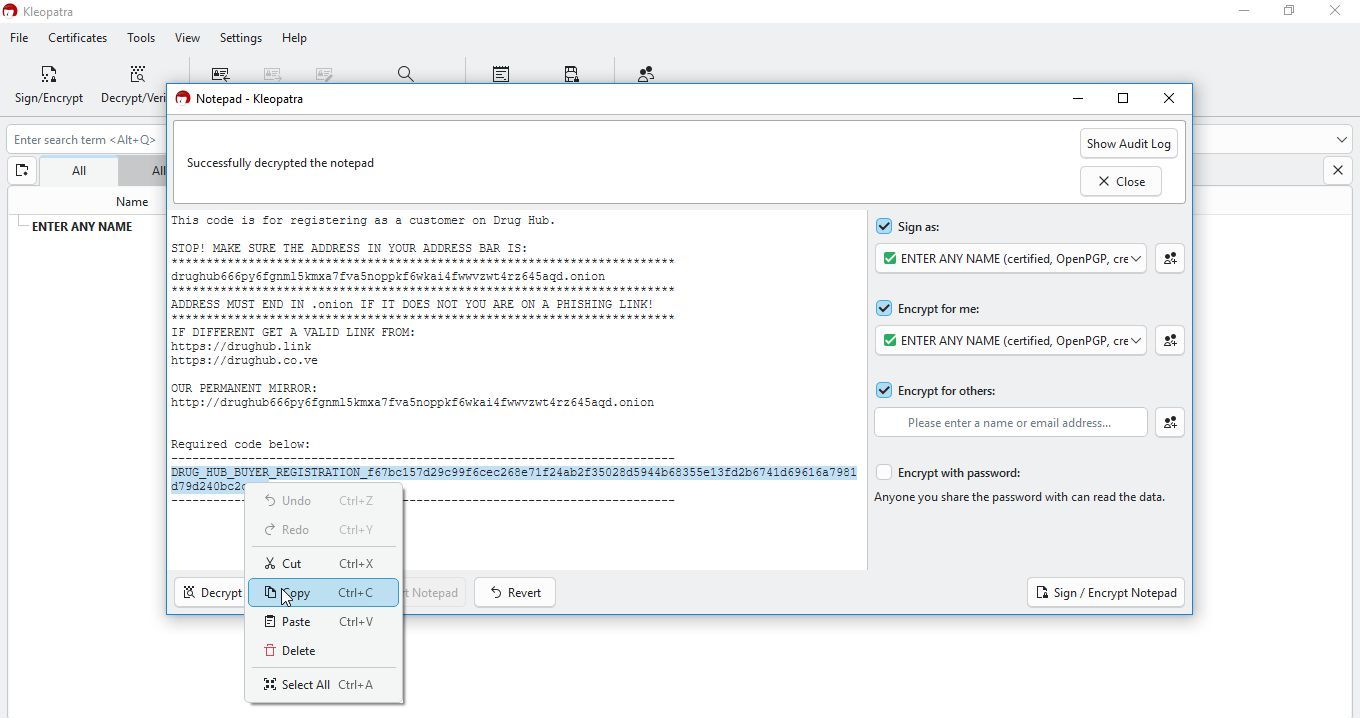The width and height of the screenshot is (1360, 718).
Task: Click the new tab icon left of All tab
Action: pos(22,171)
